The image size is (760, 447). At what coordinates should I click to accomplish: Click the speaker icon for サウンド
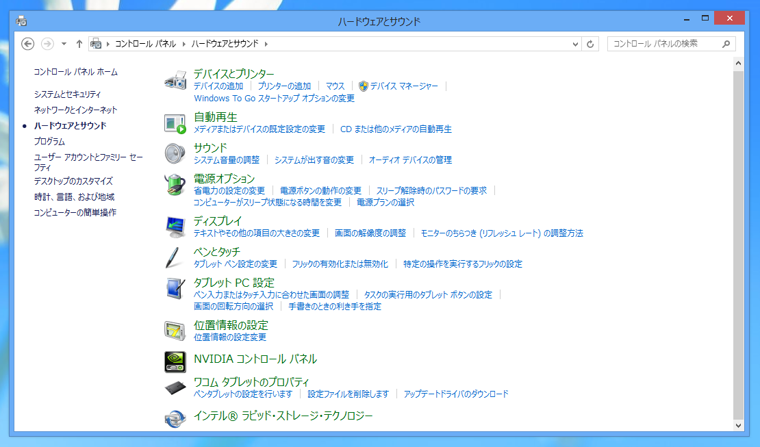175,154
